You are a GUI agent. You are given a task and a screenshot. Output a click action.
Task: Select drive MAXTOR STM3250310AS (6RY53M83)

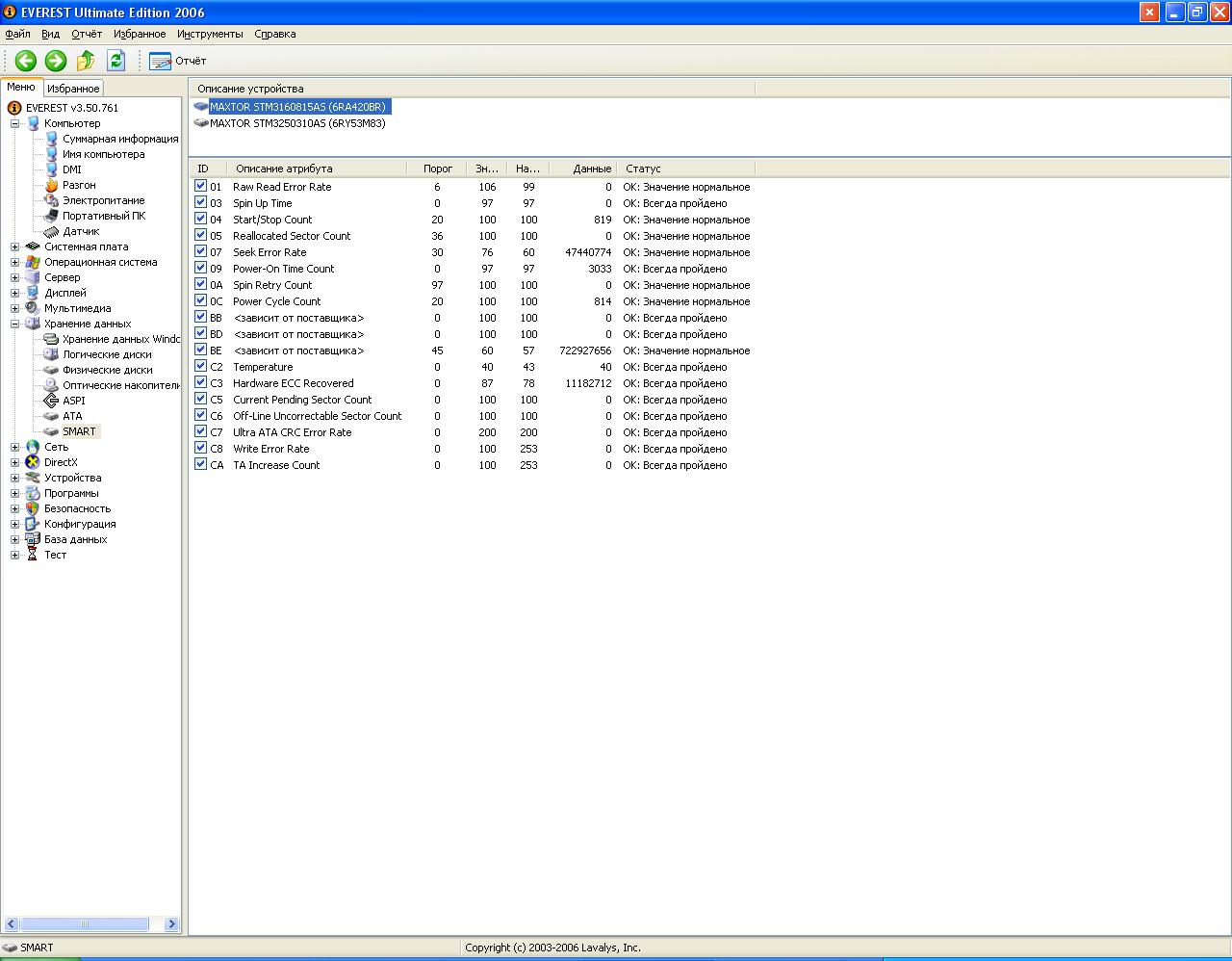tap(297, 123)
